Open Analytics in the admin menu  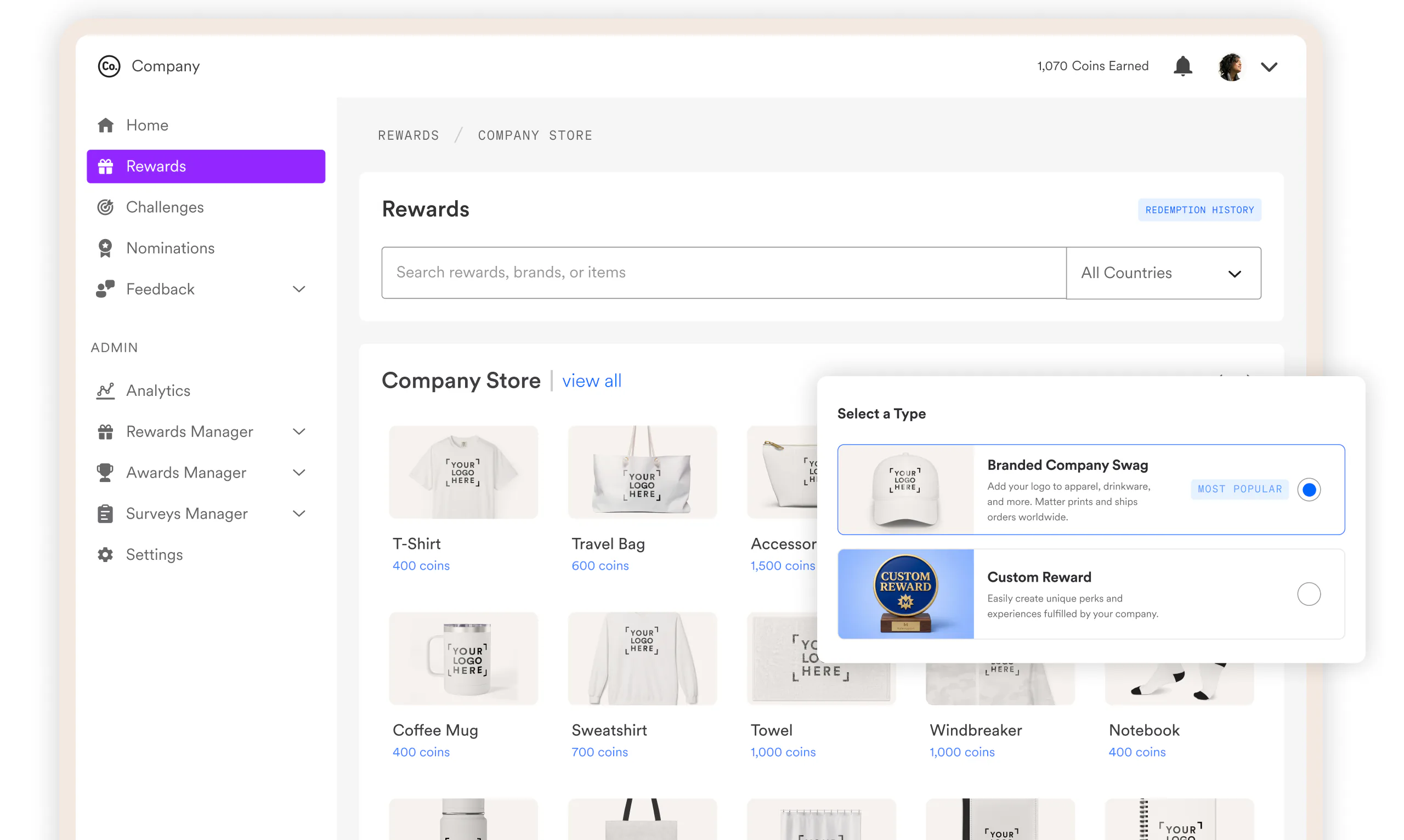point(206,390)
